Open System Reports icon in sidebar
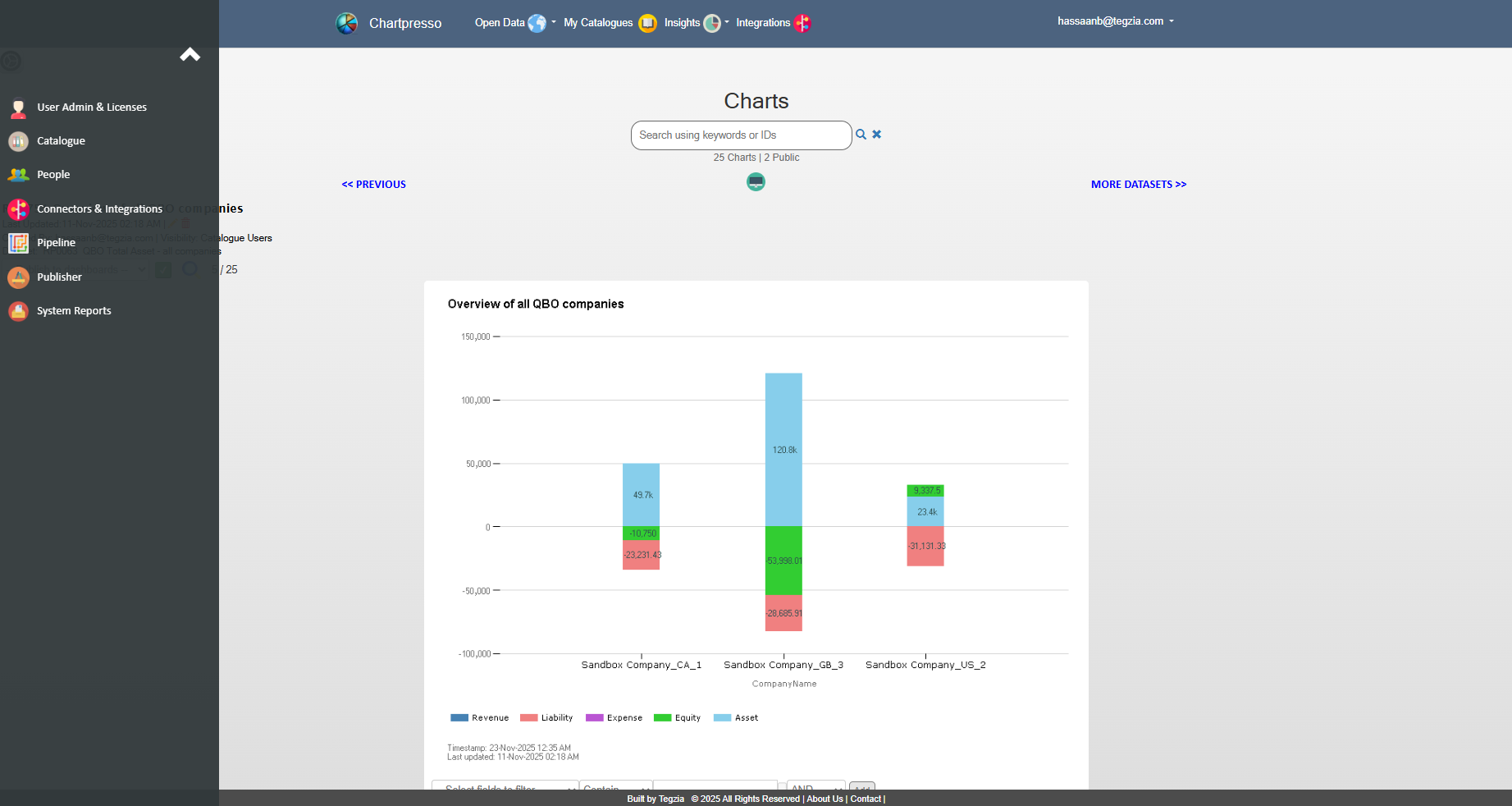The image size is (1512, 806). tap(18, 311)
